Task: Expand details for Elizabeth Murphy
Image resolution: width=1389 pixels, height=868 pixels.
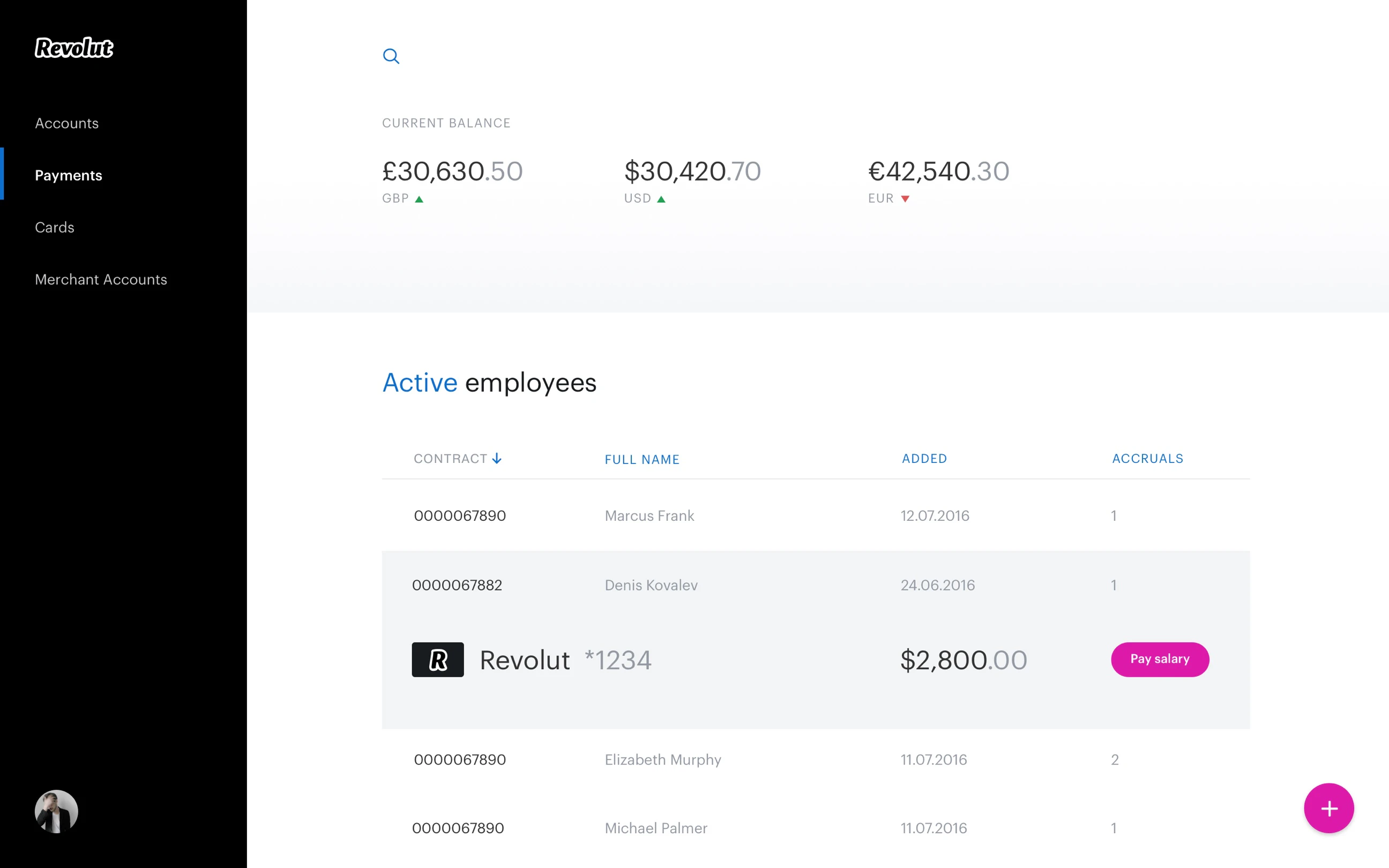Action: (662, 759)
